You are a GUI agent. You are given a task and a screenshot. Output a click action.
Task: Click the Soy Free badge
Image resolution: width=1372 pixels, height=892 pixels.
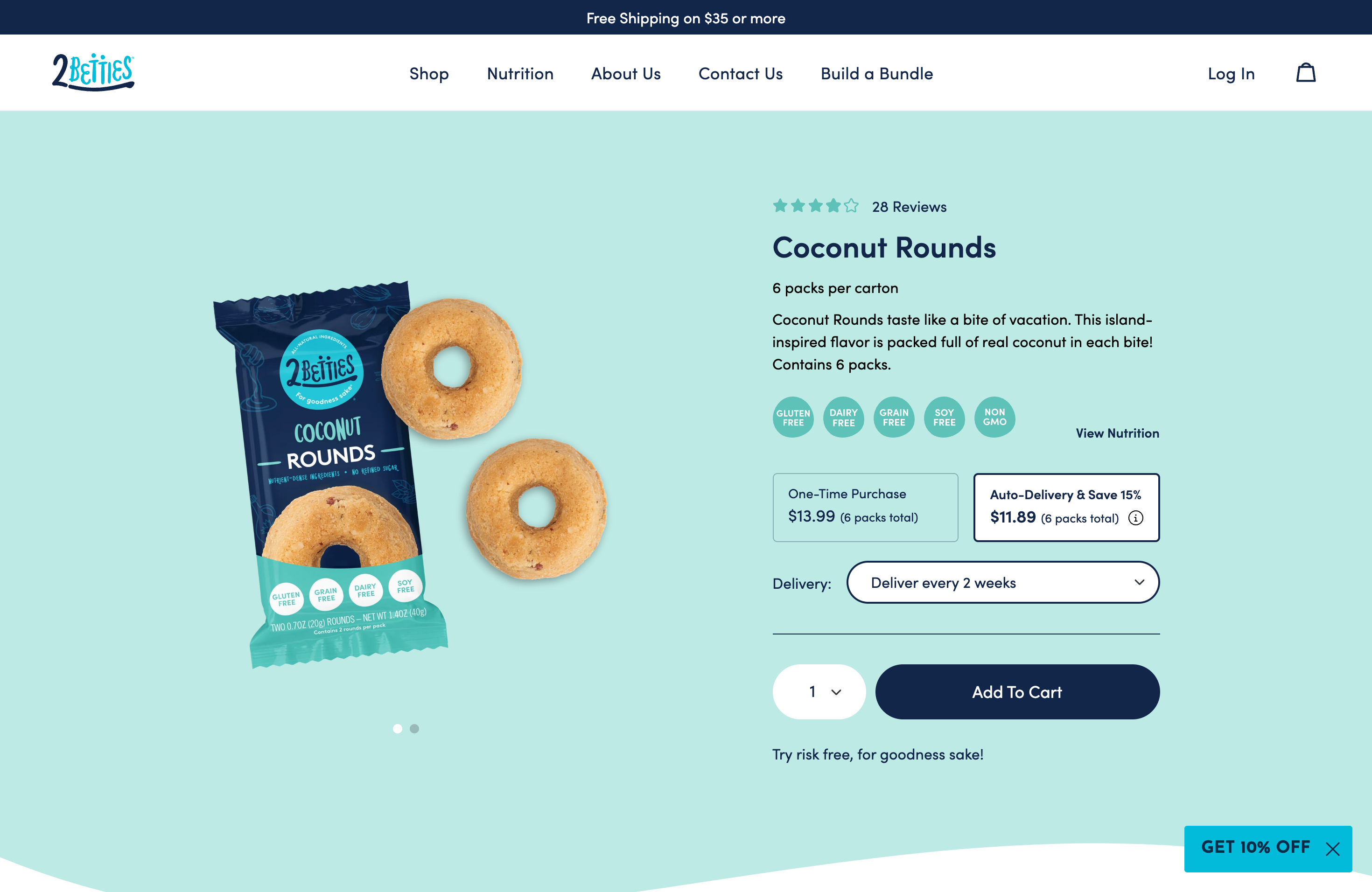[944, 417]
